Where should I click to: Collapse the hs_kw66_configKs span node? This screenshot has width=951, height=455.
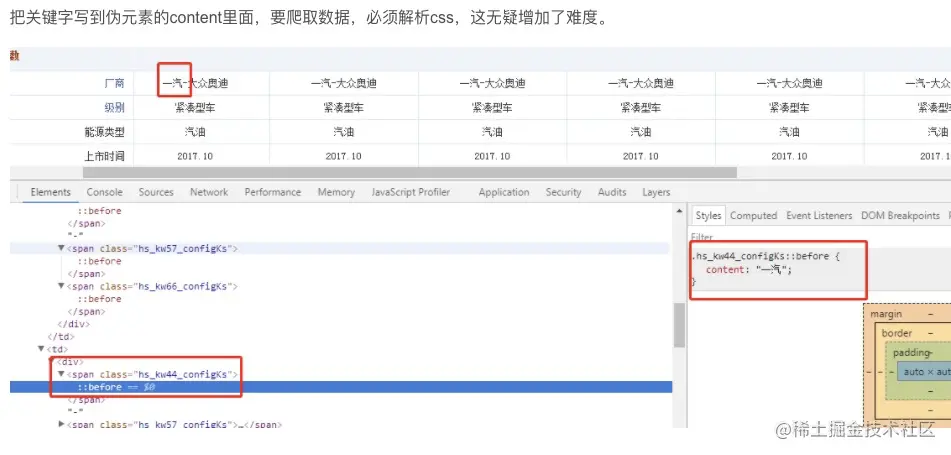click(61, 286)
